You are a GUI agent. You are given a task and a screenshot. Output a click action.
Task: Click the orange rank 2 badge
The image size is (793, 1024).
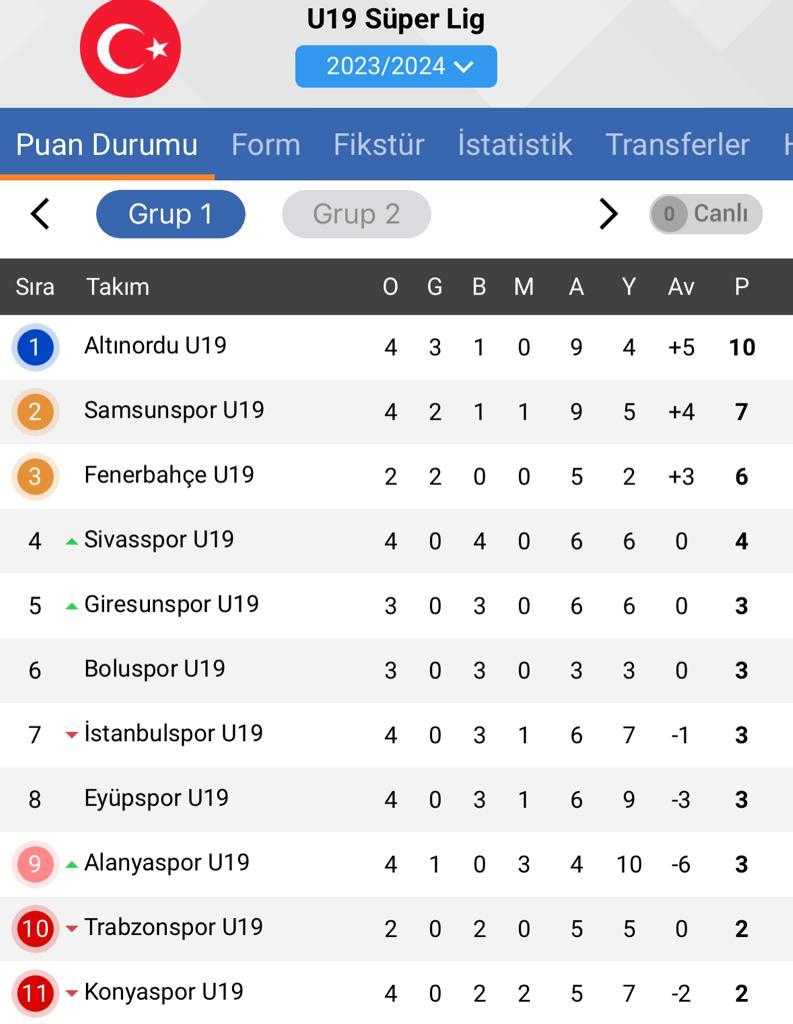[x=35, y=411]
